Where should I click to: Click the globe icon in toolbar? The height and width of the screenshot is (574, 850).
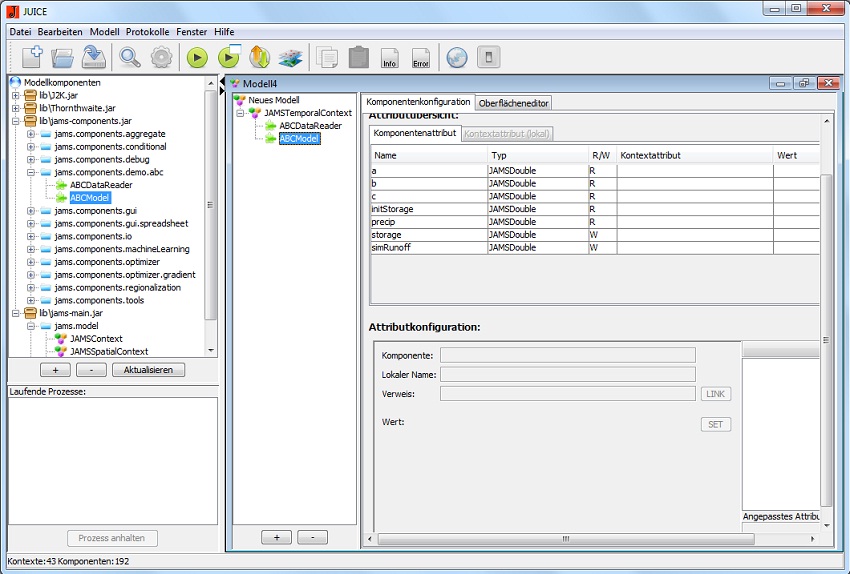point(456,57)
